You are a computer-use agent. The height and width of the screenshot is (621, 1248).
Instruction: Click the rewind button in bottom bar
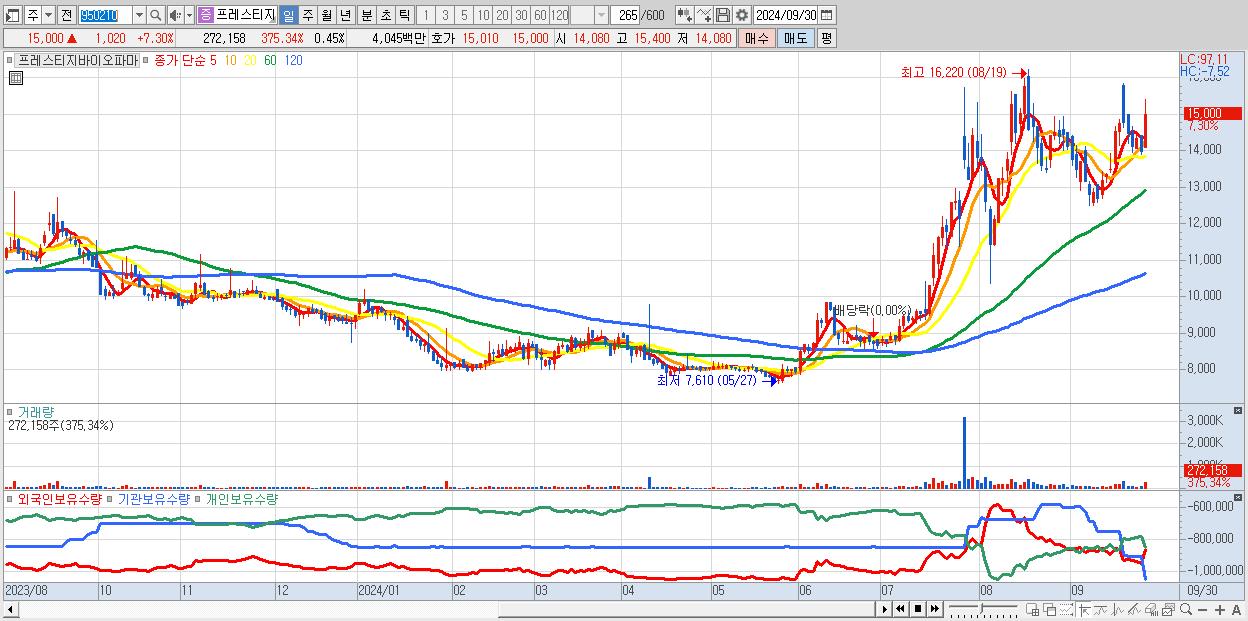[x=901, y=609]
